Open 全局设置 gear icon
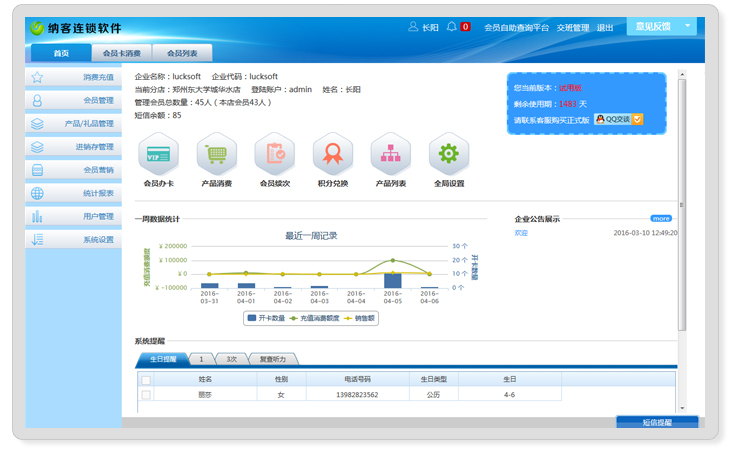This screenshot has height=450, width=730. (x=448, y=155)
